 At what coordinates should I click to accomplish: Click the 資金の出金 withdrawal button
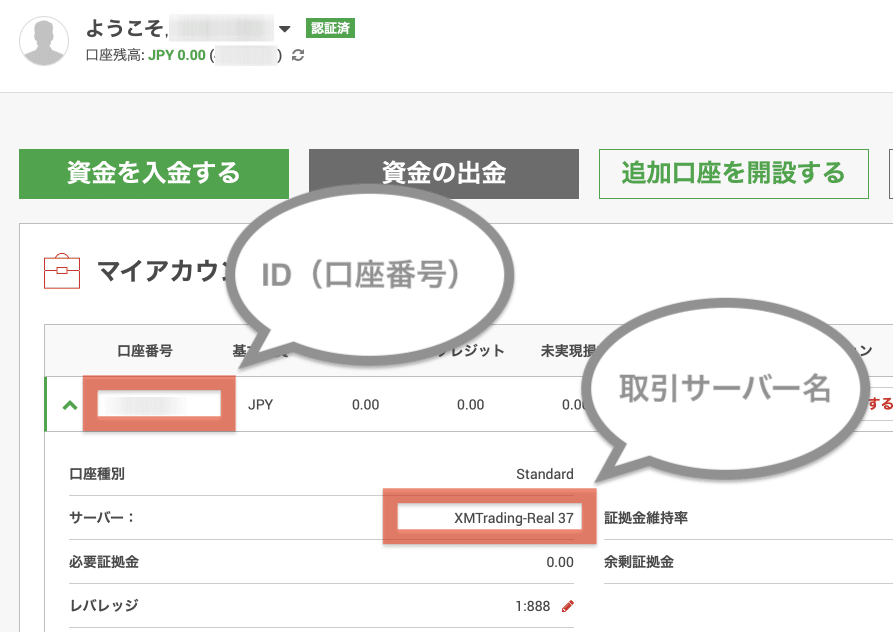pos(444,174)
